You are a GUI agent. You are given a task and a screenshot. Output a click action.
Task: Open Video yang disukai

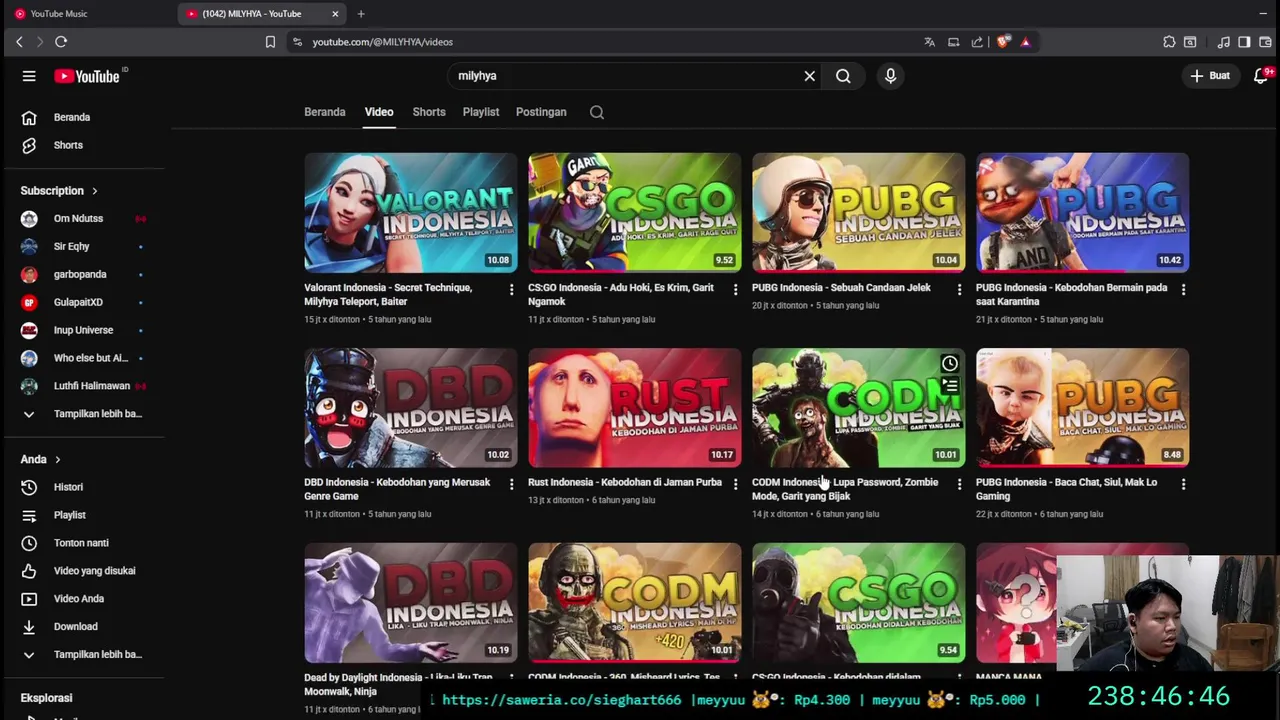[x=94, y=571]
